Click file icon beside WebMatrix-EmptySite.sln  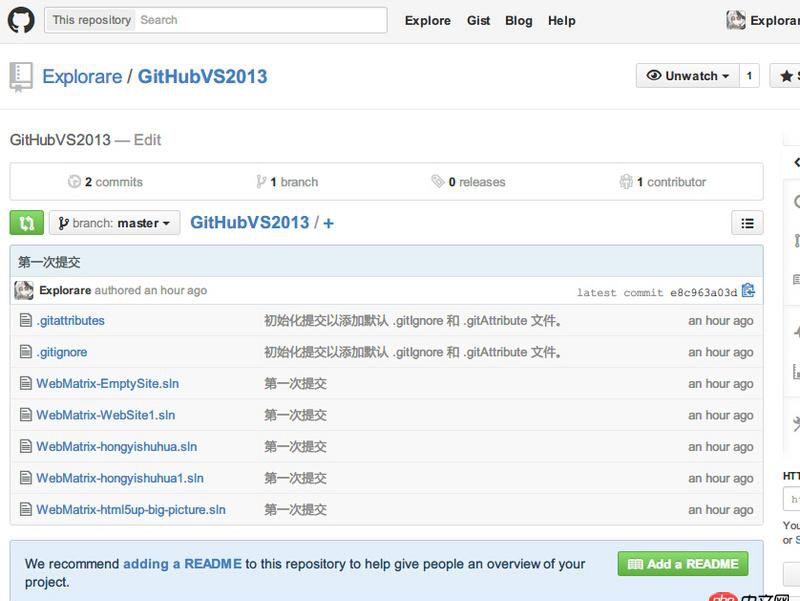pyautogui.click(x=26, y=383)
